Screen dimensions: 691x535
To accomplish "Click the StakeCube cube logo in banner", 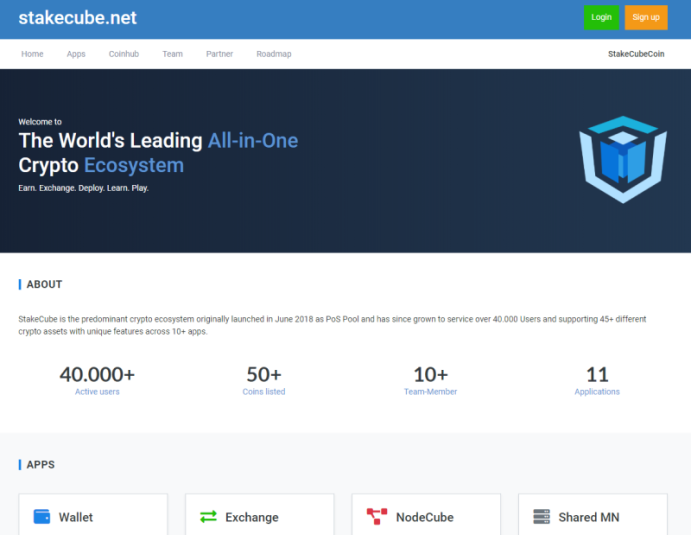I will [x=623, y=160].
